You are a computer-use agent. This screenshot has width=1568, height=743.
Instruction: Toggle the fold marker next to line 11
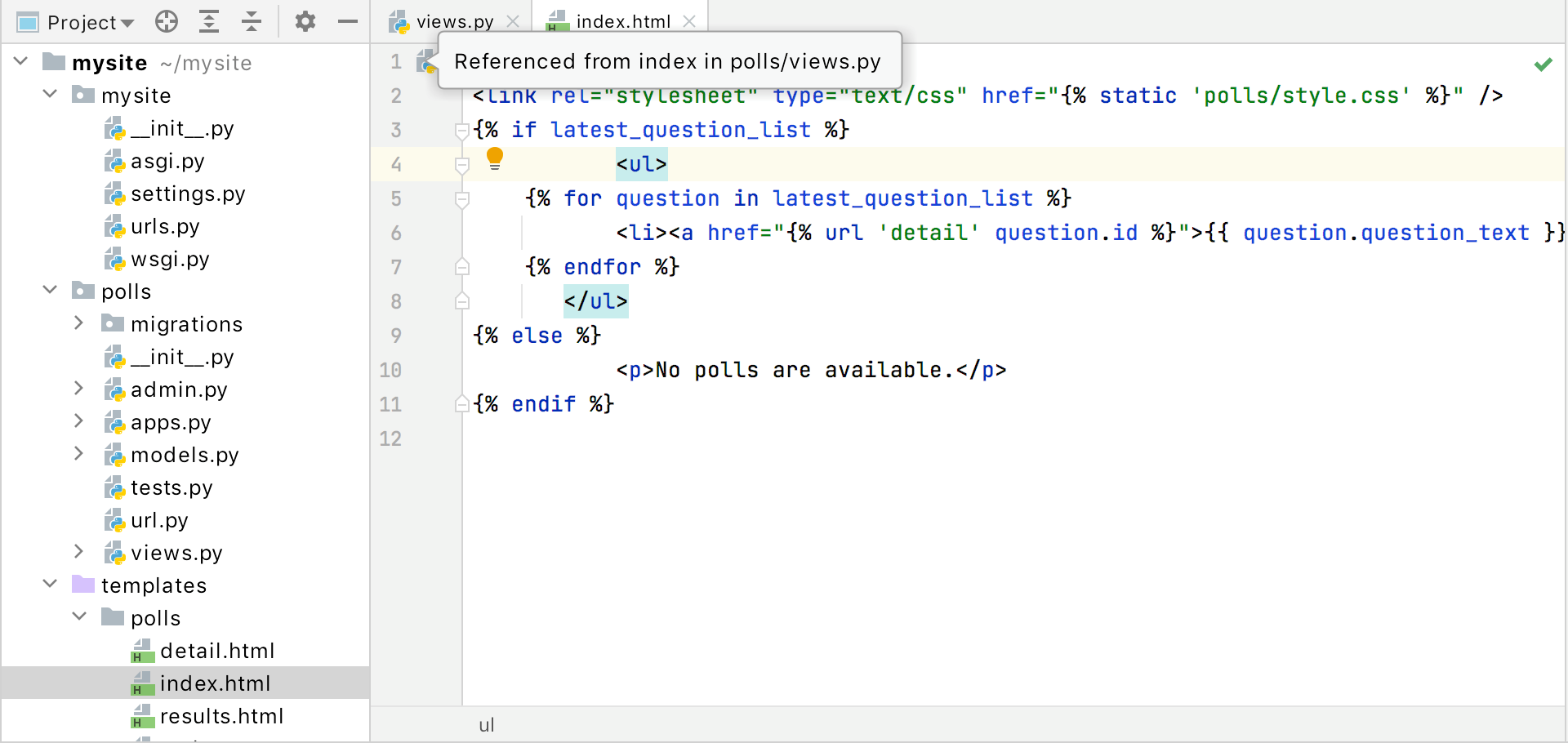(462, 404)
